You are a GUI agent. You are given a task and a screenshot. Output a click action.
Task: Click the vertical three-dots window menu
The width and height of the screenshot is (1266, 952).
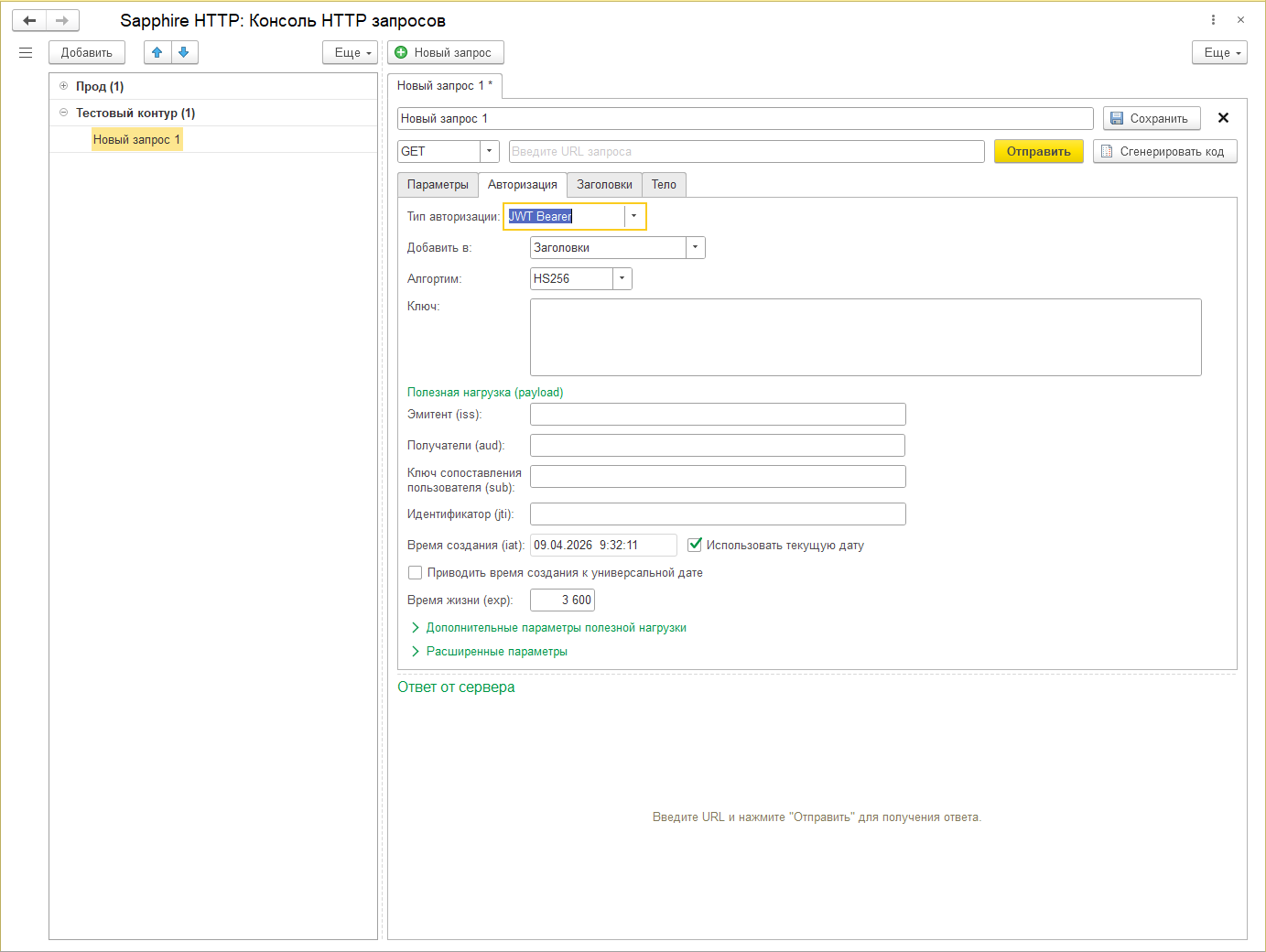pos(1213,20)
